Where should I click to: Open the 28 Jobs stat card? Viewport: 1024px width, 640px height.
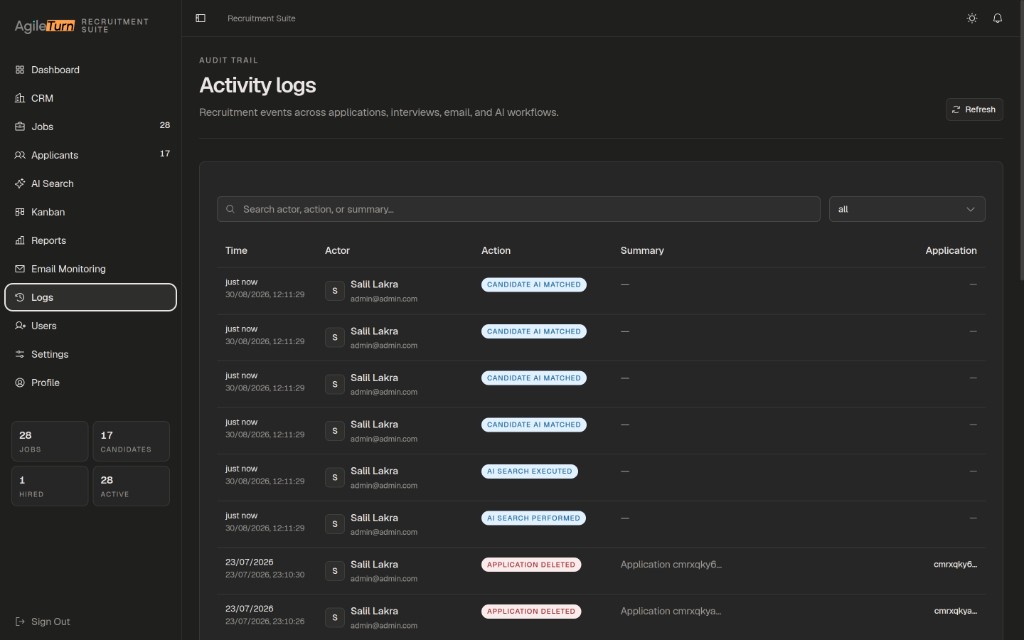coord(50,441)
